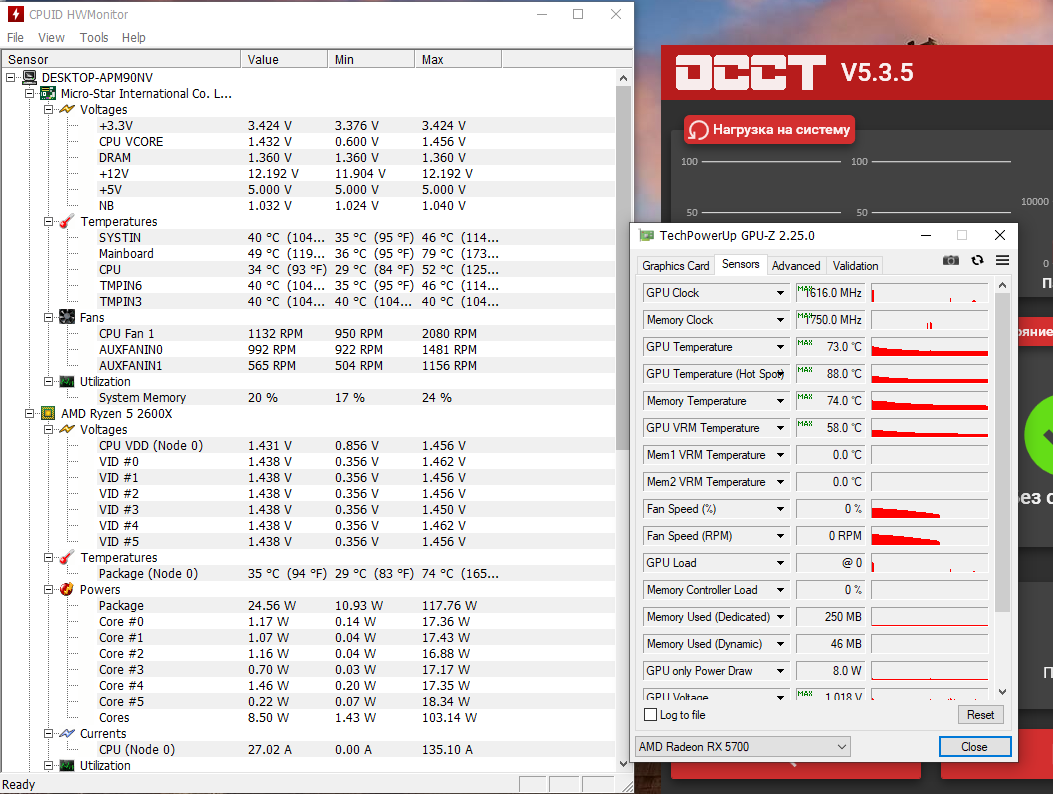Switch to the Advanced tab

coord(796,265)
